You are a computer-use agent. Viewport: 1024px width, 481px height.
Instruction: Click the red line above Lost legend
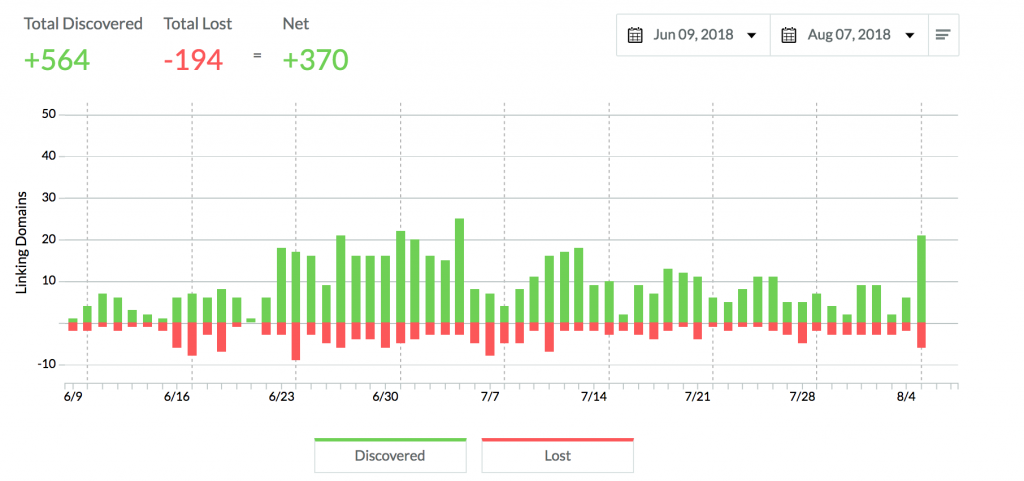point(557,439)
